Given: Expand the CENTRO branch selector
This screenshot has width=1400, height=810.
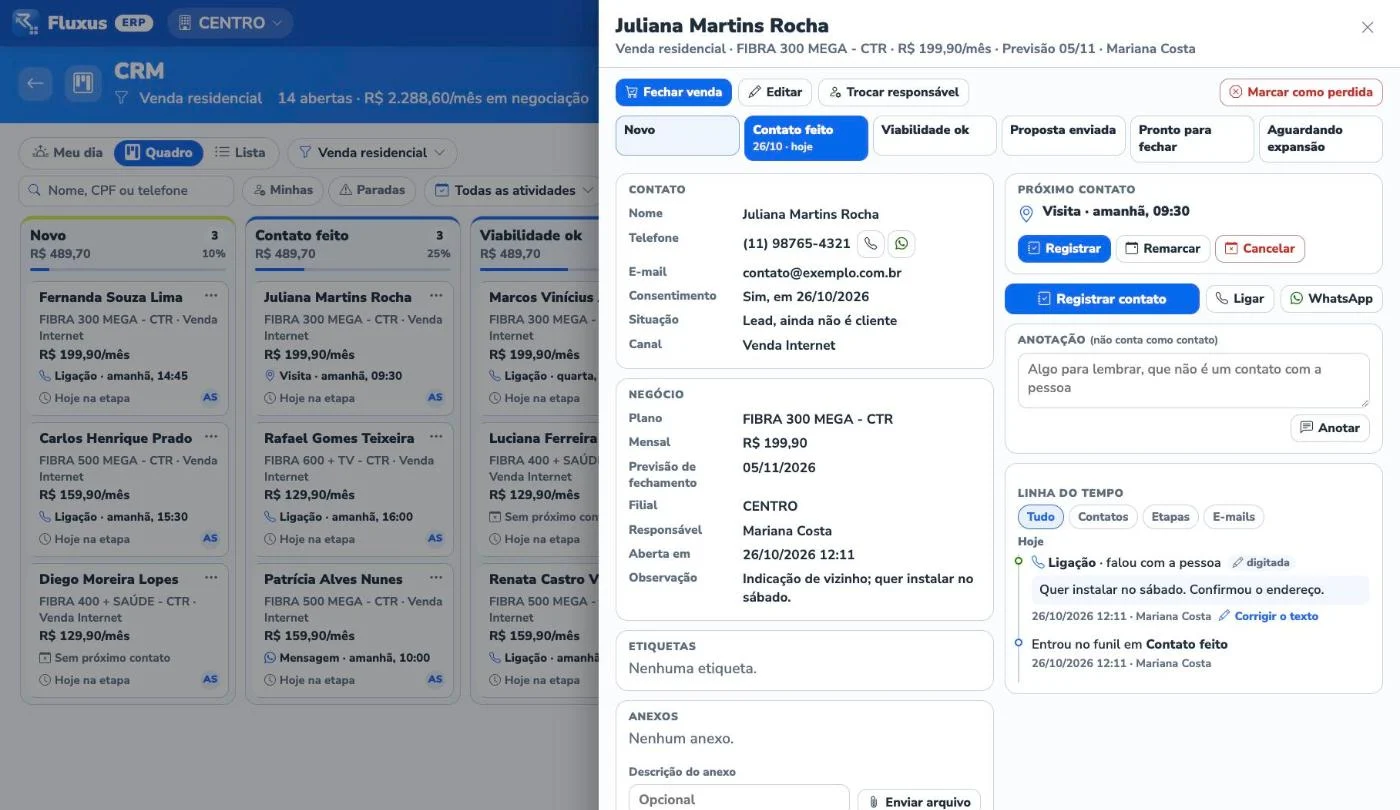Looking at the screenshot, I should 231,23.
